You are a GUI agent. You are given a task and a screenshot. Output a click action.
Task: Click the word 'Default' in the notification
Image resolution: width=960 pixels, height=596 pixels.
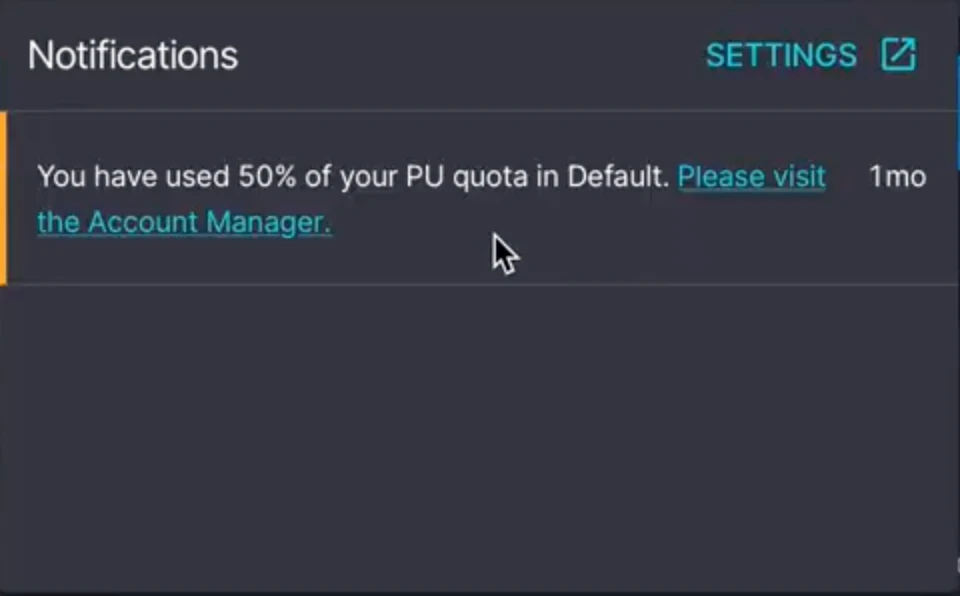pyautogui.click(x=616, y=177)
